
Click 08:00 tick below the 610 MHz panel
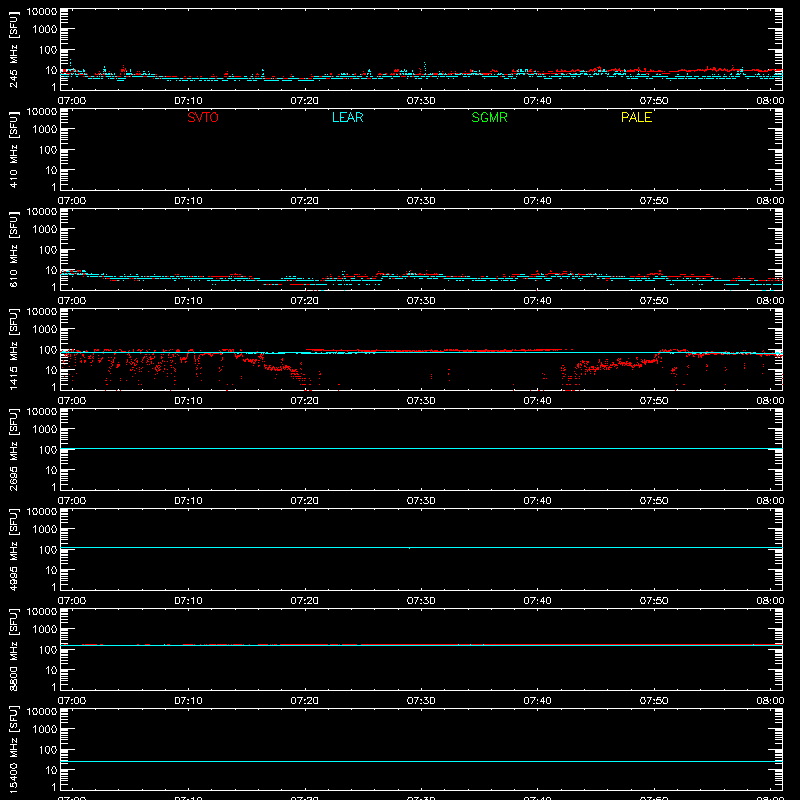[x=770, y=301]
